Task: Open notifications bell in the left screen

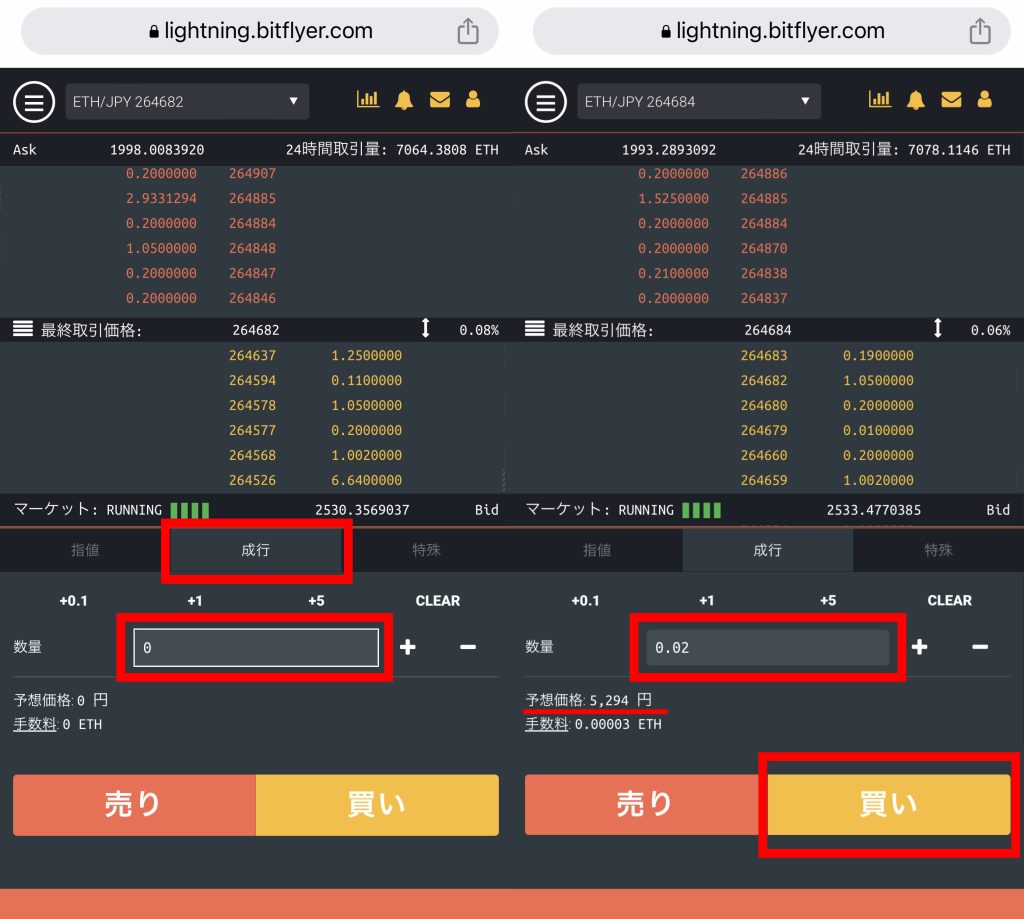Action: click(x=404, y=99)
